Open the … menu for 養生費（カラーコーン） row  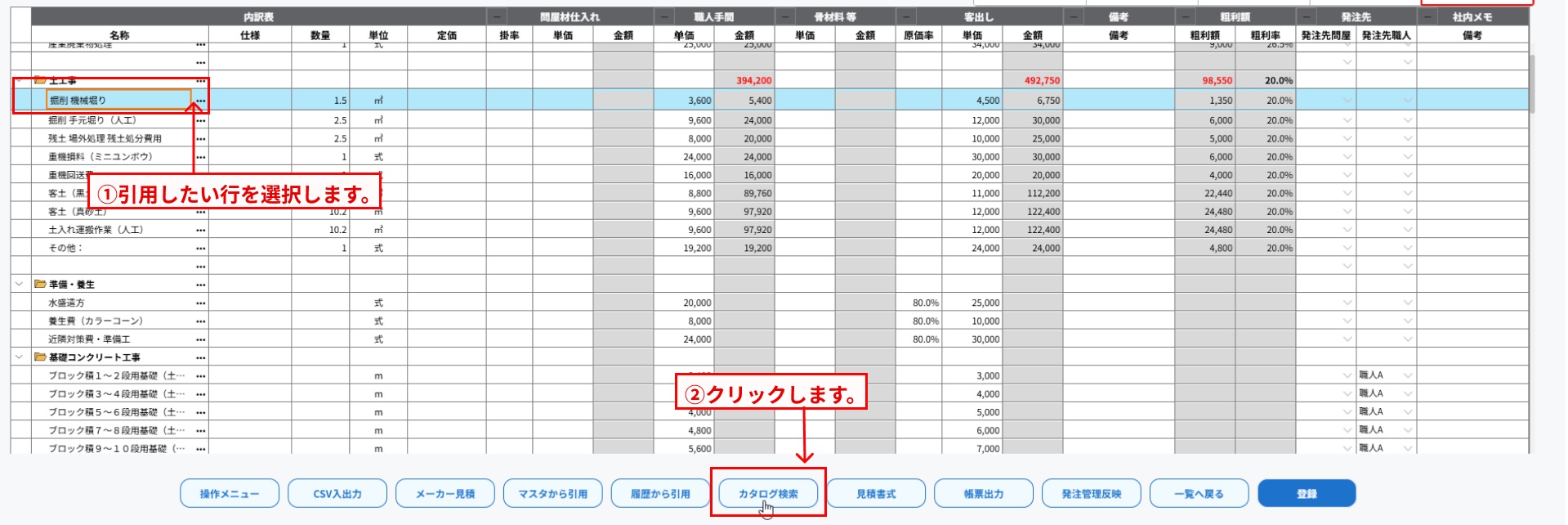[201, 321]
